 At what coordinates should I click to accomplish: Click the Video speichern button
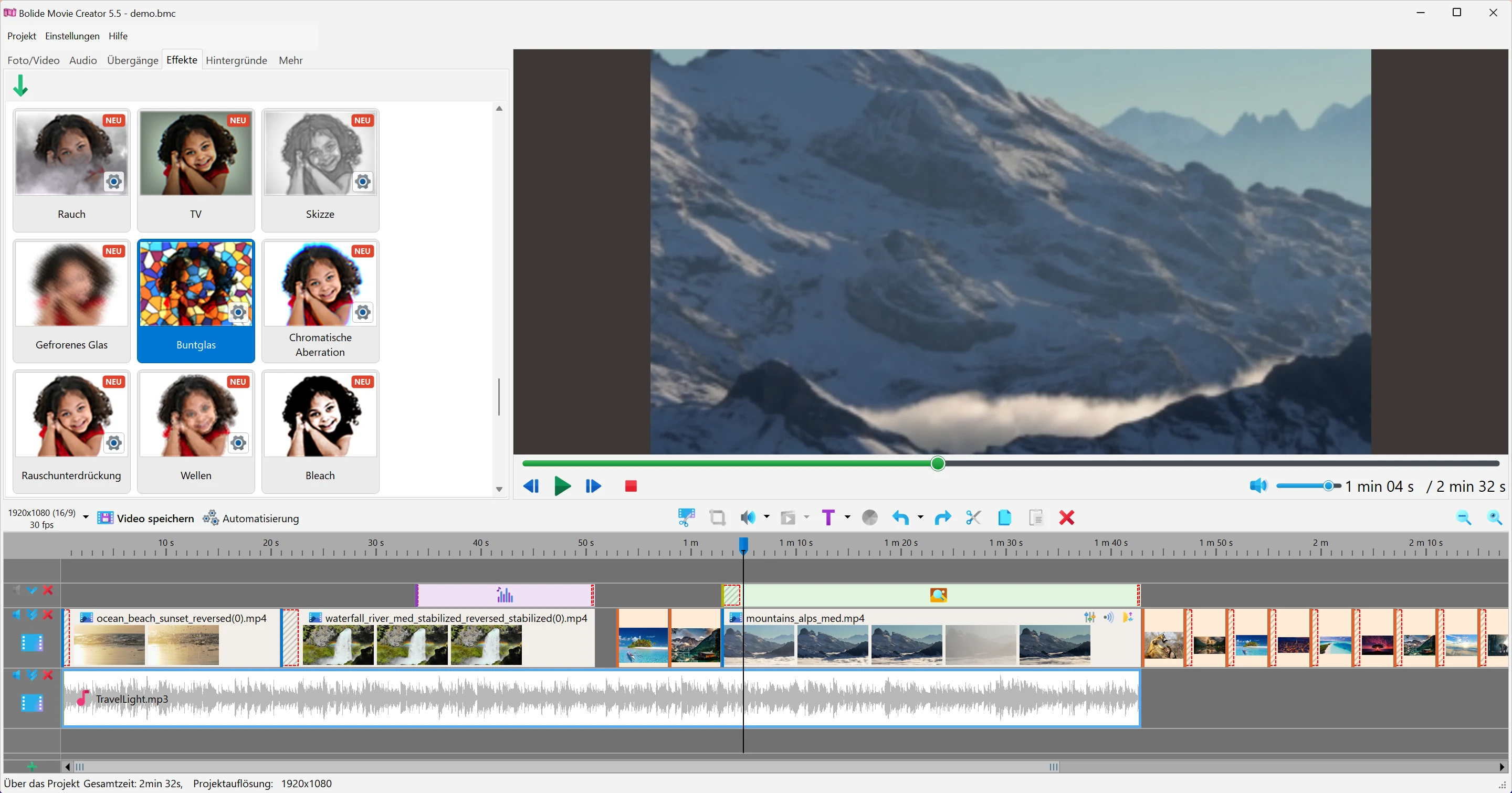click(145, 518)
